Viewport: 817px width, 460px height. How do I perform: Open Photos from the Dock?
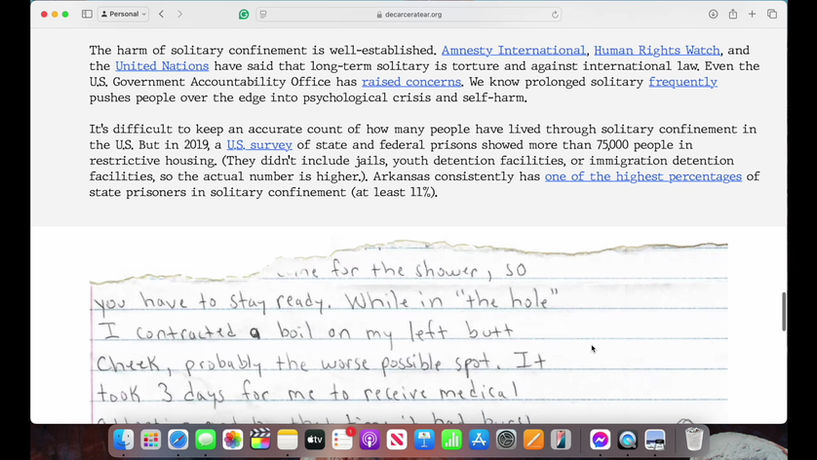pos(233,440)
